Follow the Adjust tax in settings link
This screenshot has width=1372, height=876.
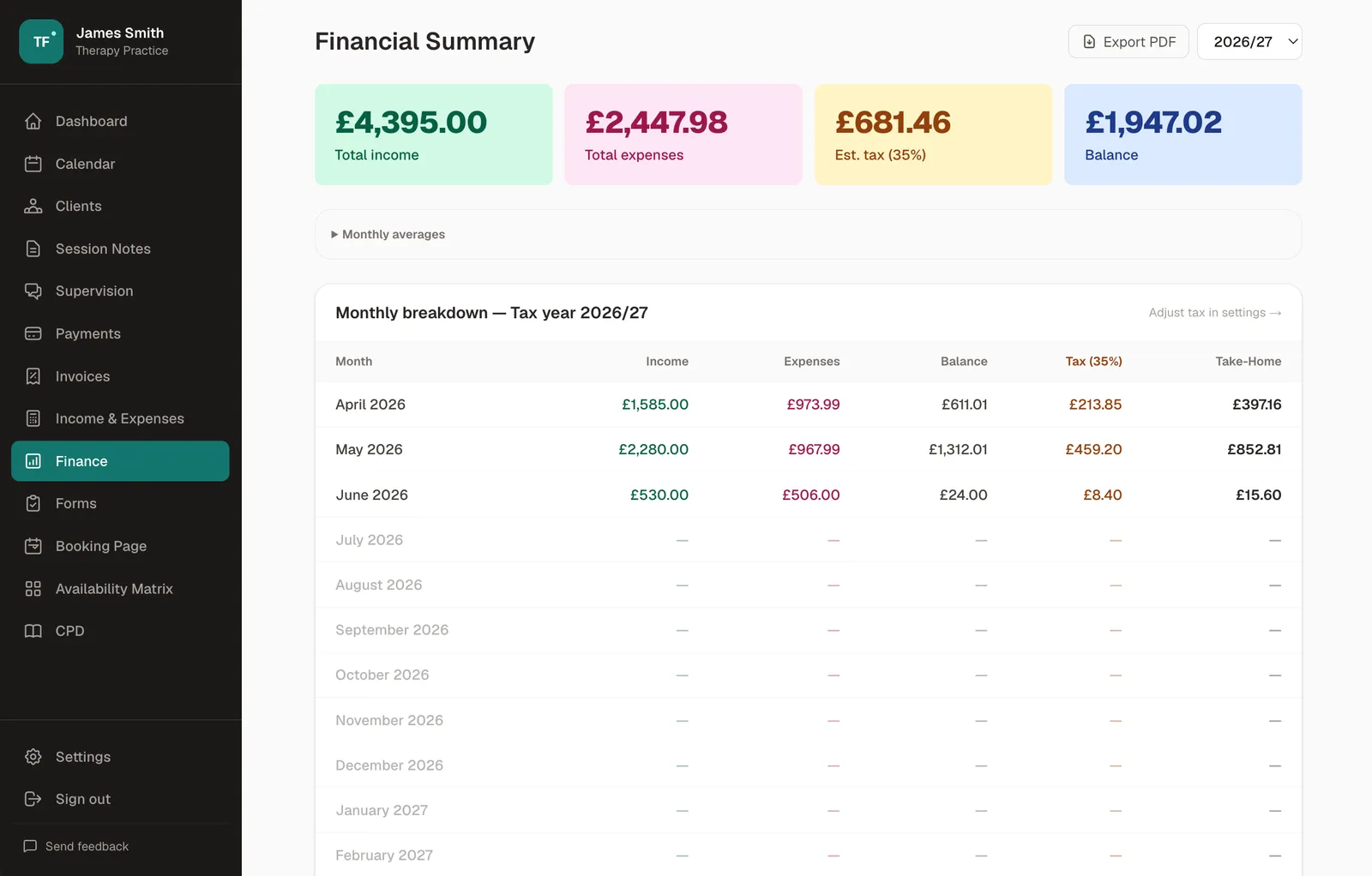click(1215, 313)
